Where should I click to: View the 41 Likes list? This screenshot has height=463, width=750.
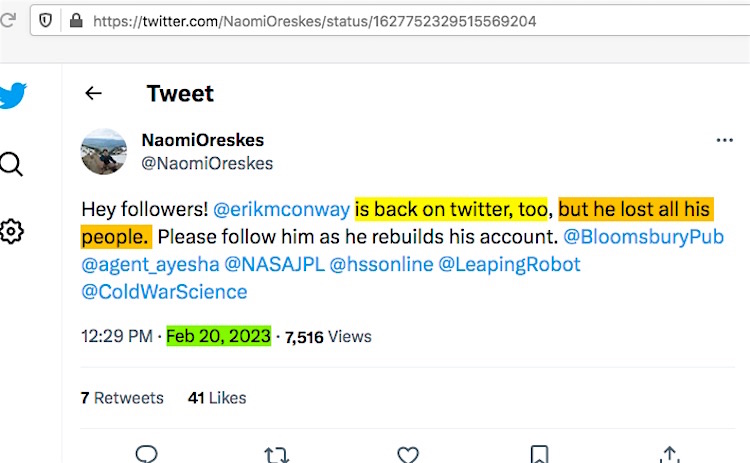click(217, 398)
